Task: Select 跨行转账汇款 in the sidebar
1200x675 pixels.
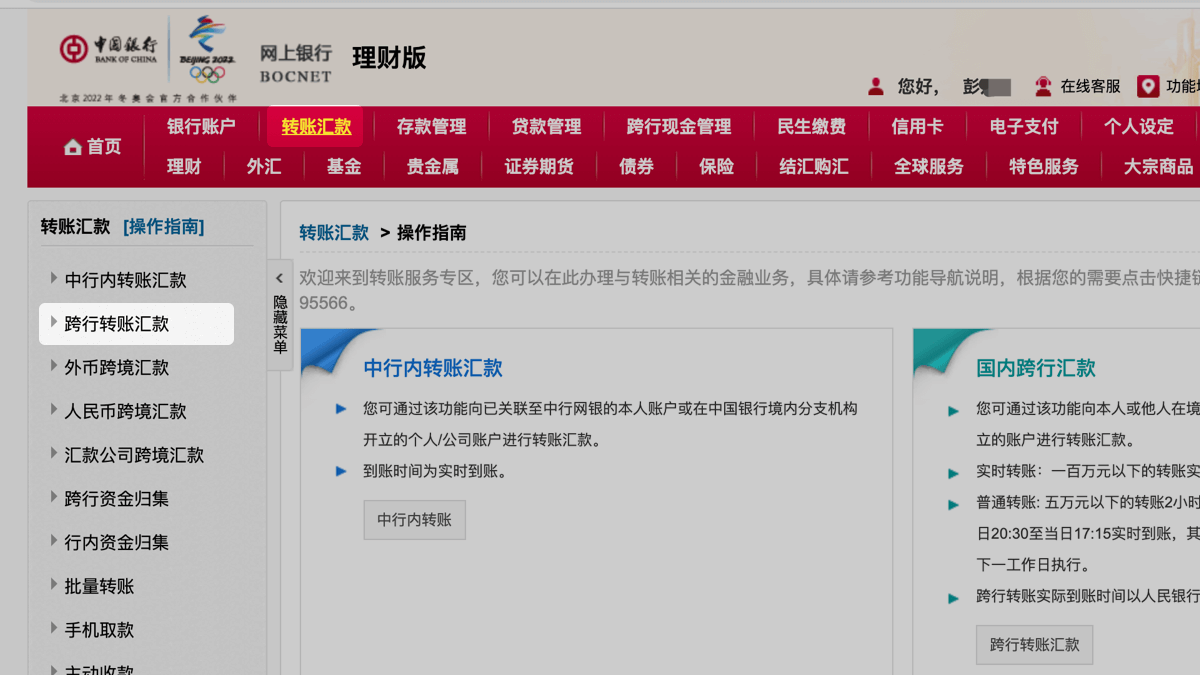Action: 117,324
